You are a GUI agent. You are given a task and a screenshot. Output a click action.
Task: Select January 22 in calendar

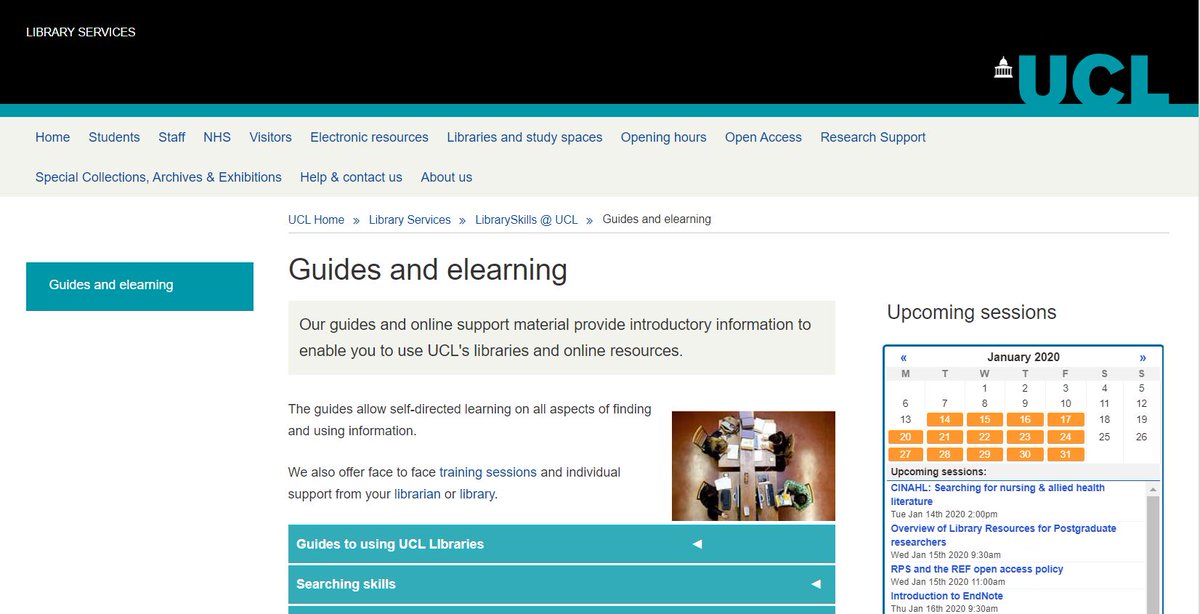[x=985, y=437]
